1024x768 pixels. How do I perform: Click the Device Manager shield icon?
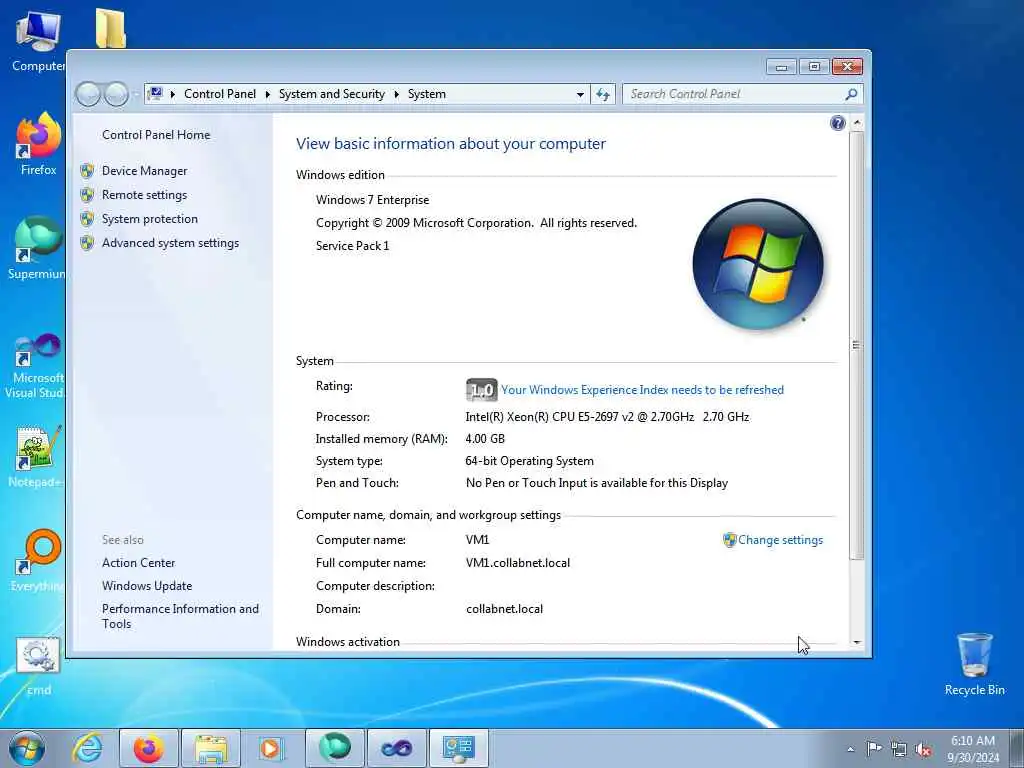87,171
